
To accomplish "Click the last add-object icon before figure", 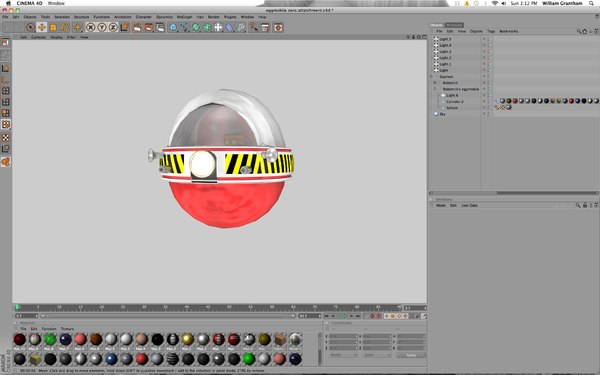I will coord(241,27).
